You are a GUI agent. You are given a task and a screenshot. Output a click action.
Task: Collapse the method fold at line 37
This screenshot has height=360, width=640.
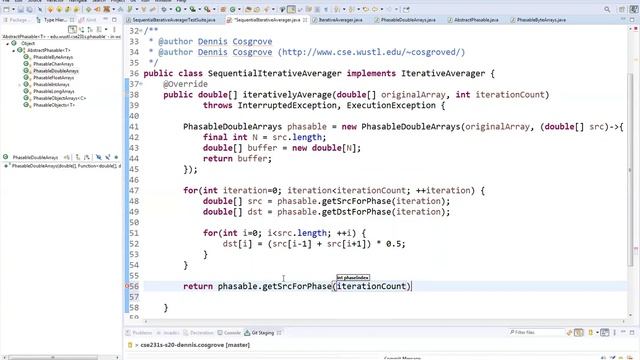pos(141,84)
